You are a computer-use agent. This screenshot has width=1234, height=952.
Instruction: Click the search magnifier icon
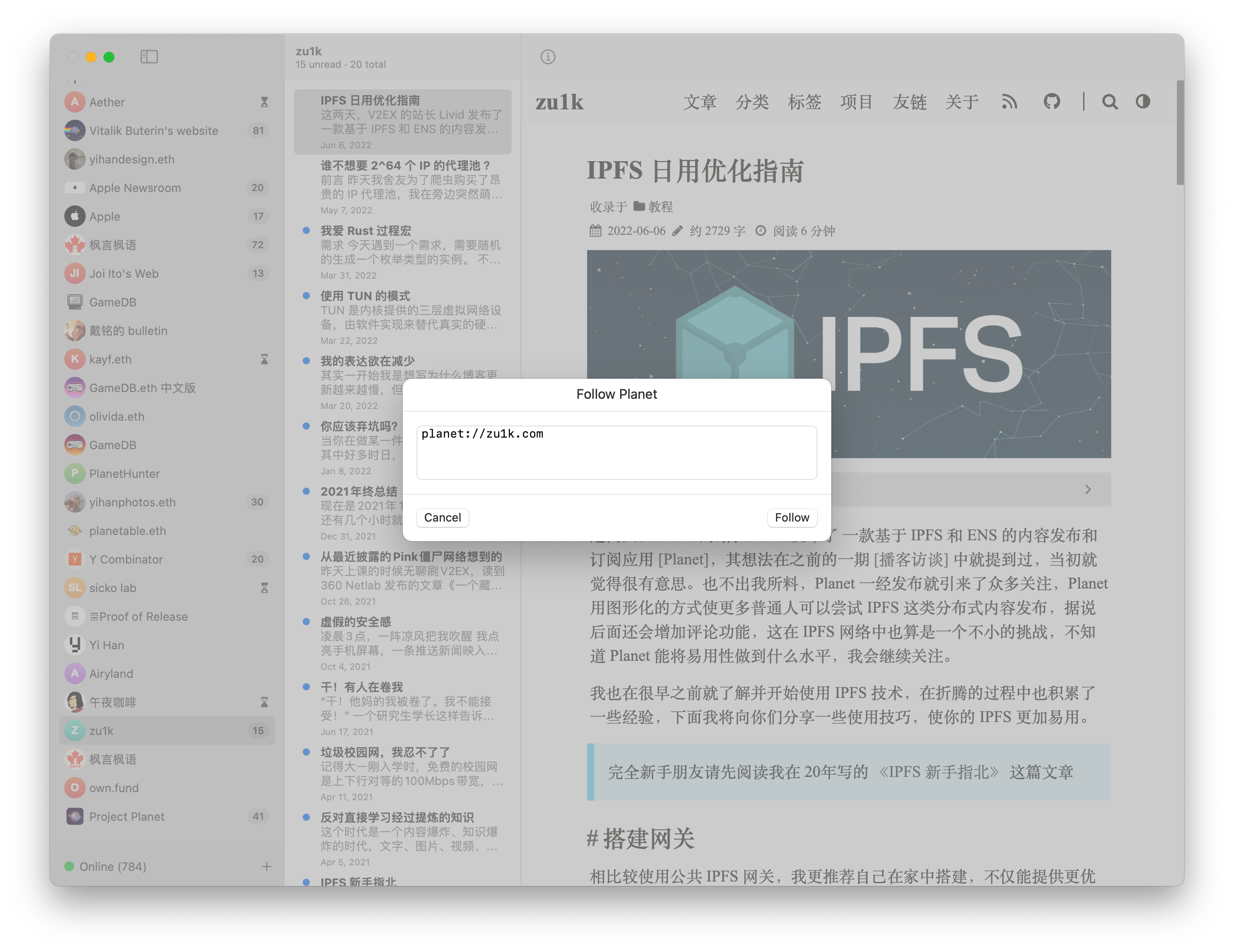pos(1109,102)
